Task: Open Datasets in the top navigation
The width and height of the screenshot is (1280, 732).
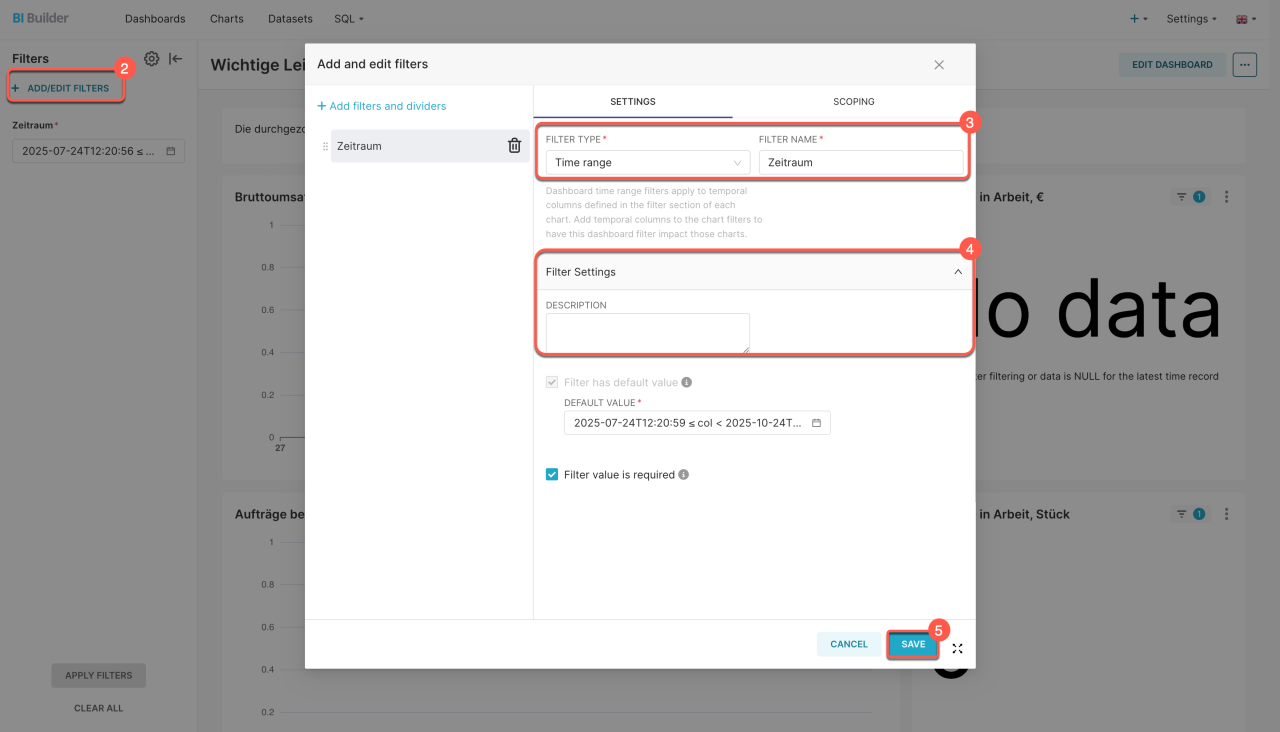Action: pos(290,19)
